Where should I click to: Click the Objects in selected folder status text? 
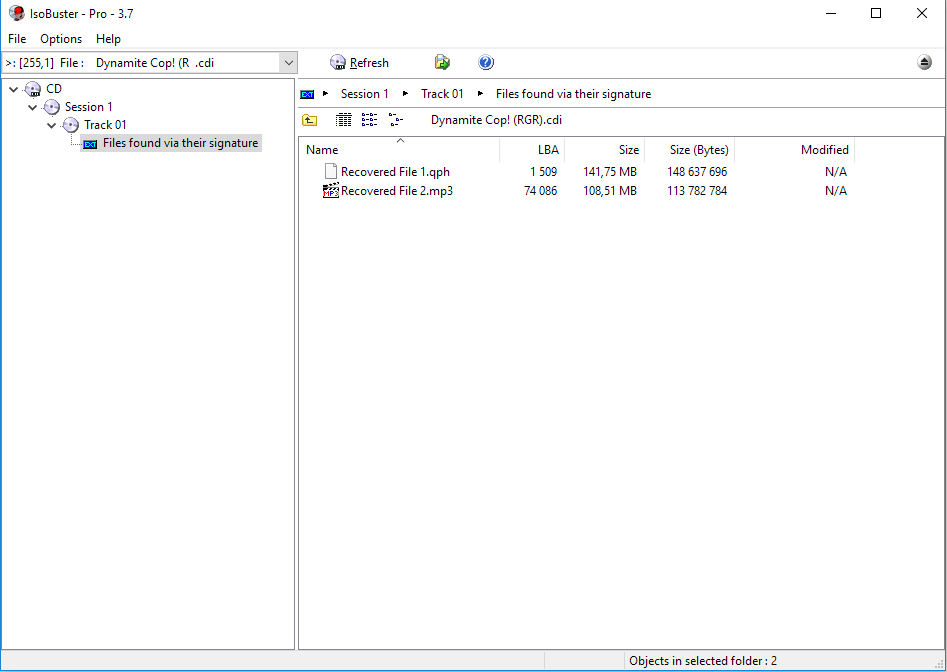(x=702, y=661)
